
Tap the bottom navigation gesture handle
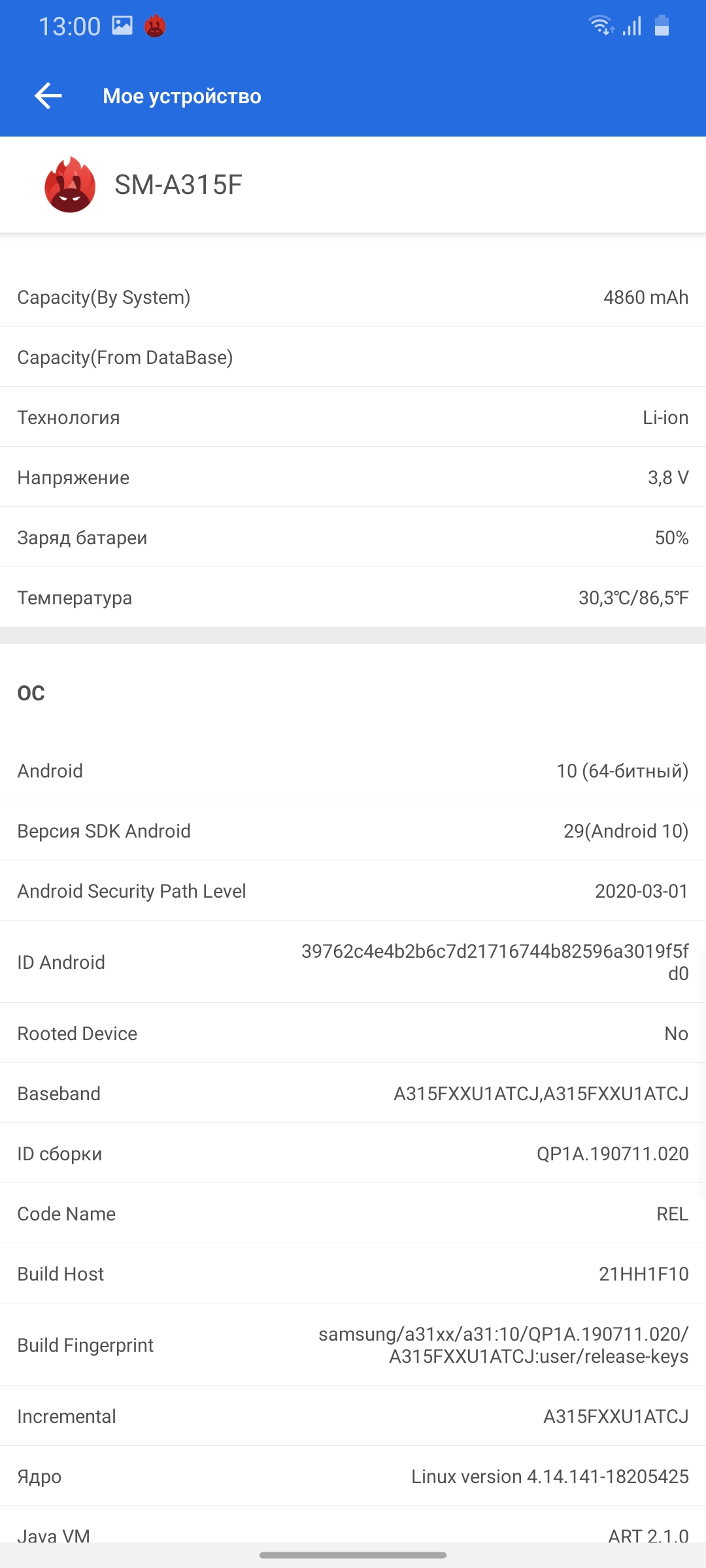353,1555
